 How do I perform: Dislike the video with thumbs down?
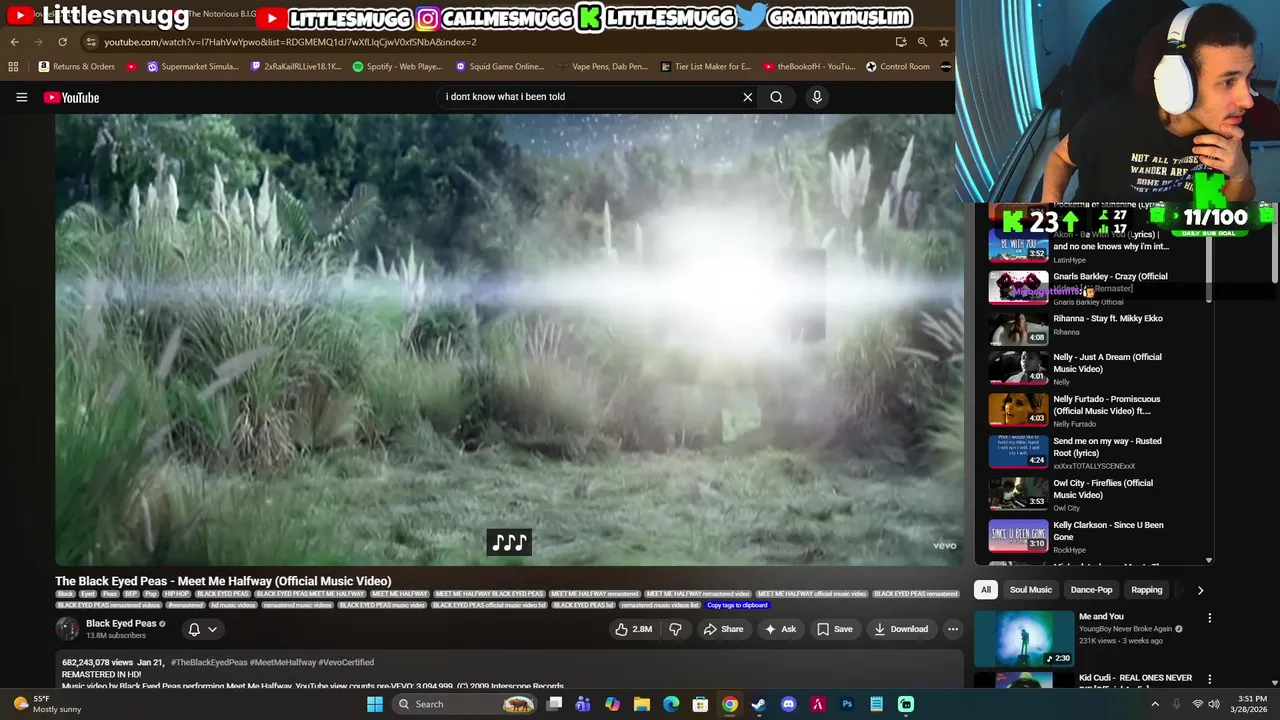click(x=675, y=629)
